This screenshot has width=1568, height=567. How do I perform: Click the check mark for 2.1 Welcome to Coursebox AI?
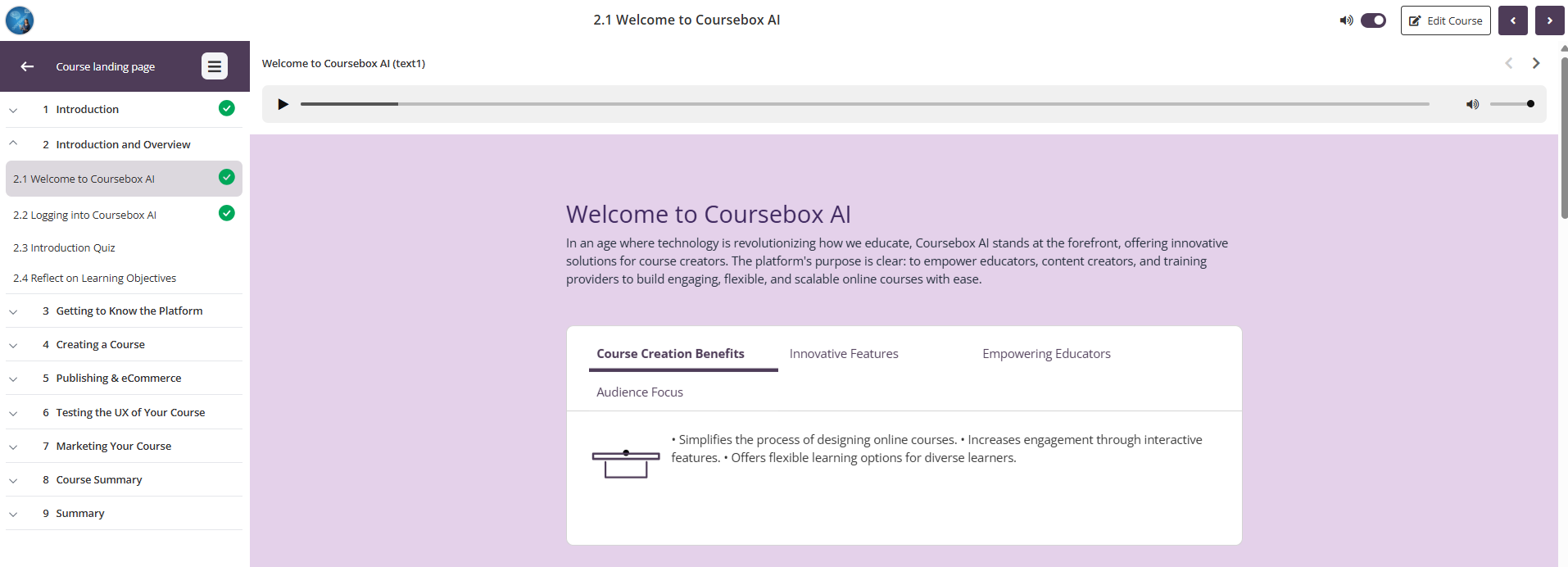[227, 177]
